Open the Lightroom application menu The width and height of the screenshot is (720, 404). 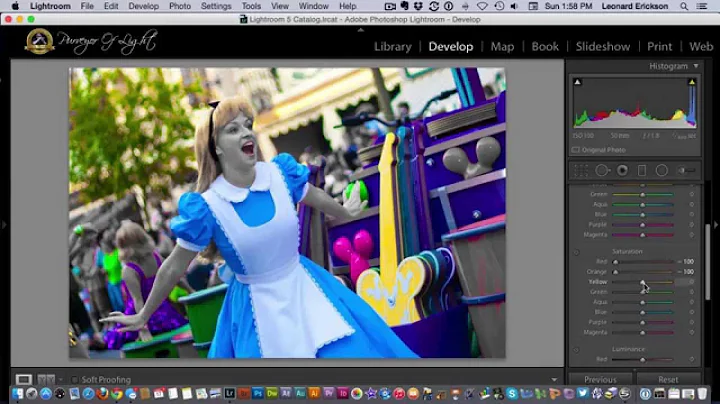(50, 6)
